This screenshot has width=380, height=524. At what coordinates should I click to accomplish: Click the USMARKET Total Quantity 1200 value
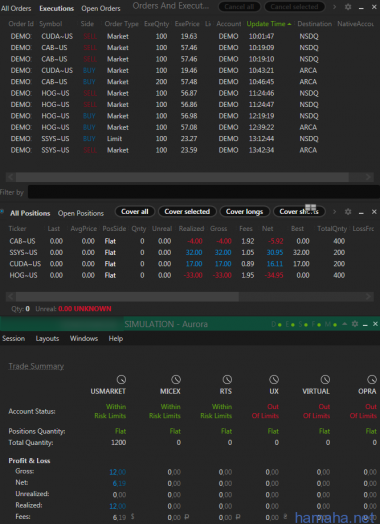(118, 443)
